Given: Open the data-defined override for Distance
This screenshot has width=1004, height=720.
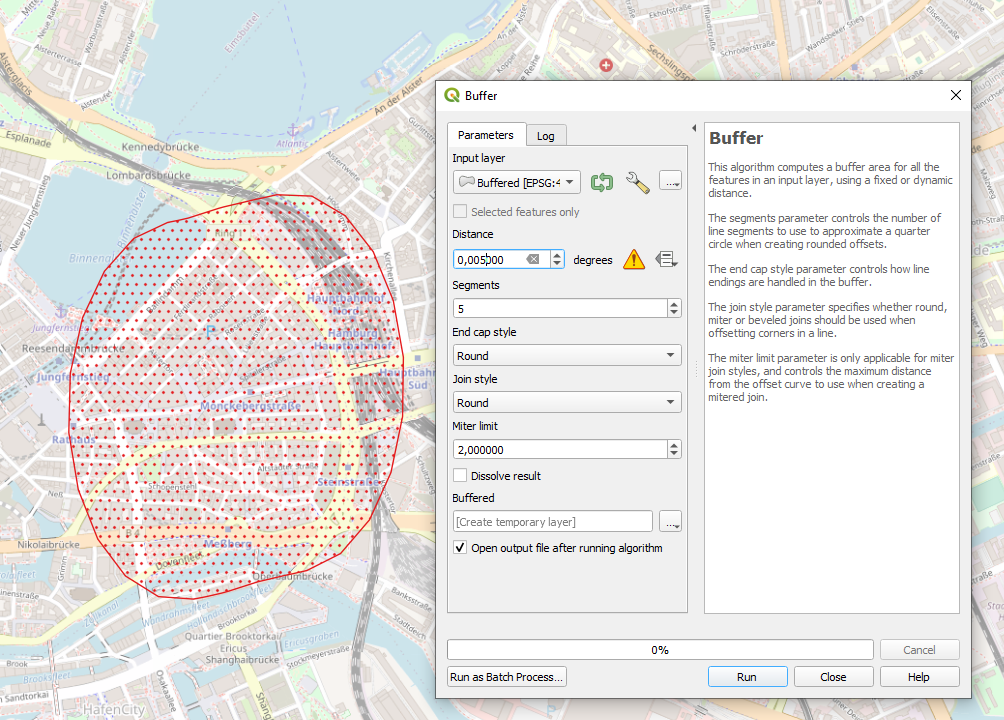Looking at the screenshot, I should (666, 260).
